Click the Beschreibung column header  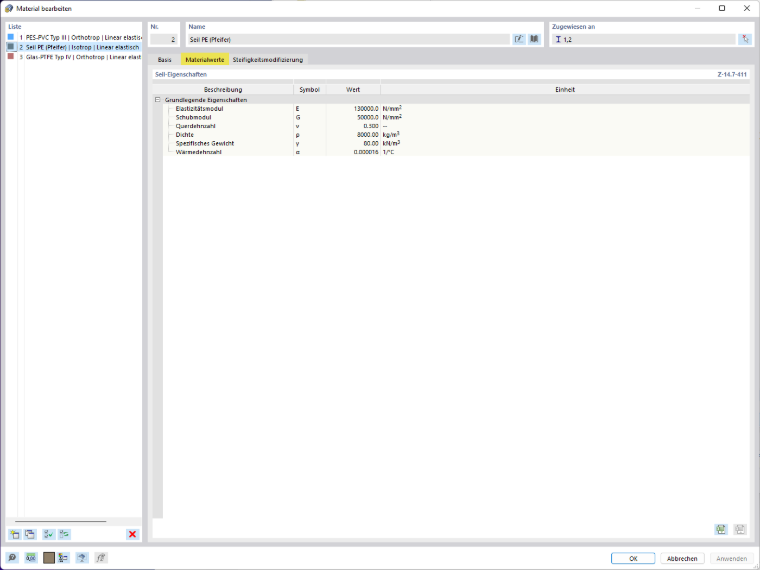click(x=223, y=90)
